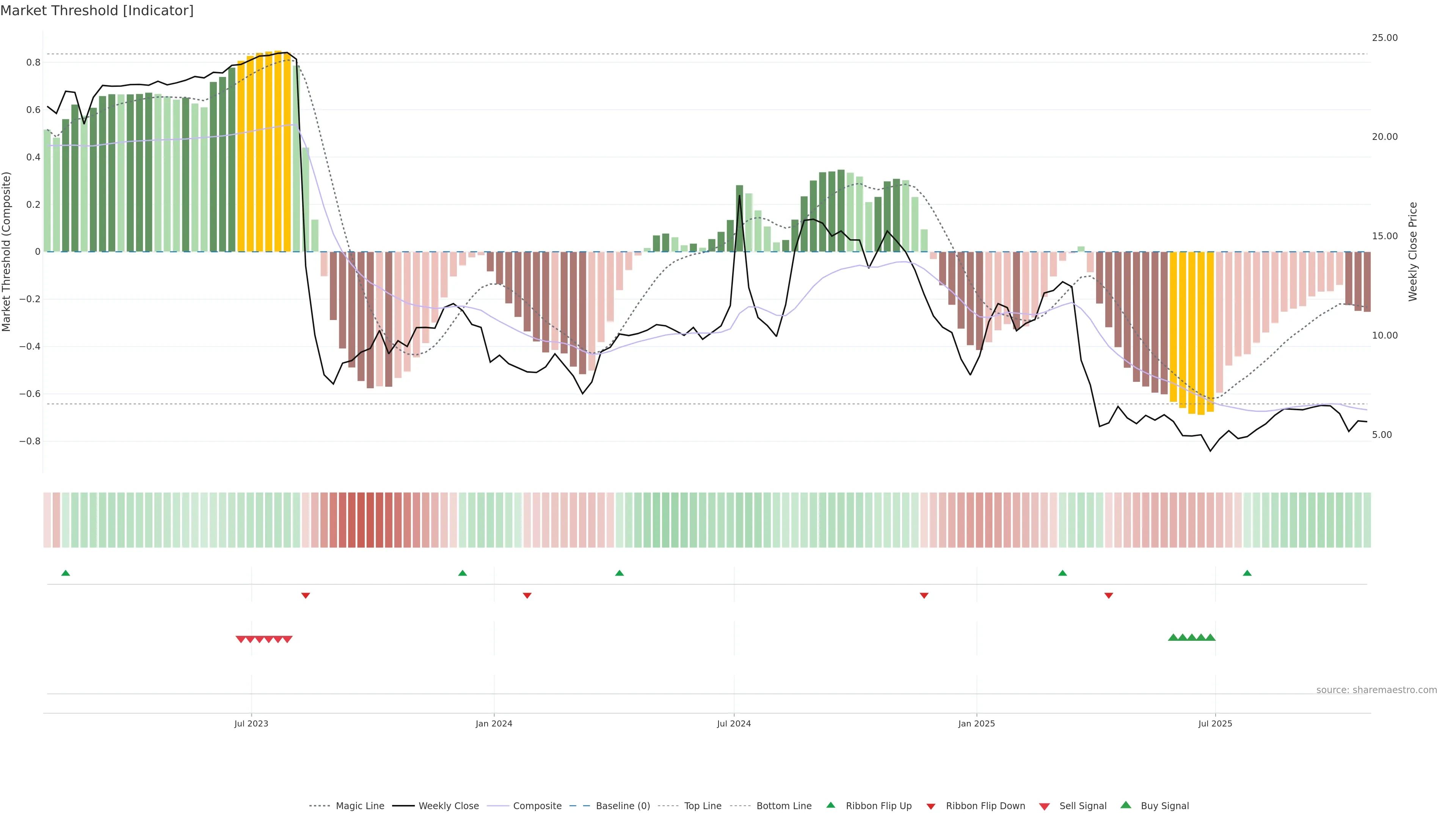Click Sell Signal legend icon
This screenshot has height=819, width=1456.
click(x=1044, y=806)
